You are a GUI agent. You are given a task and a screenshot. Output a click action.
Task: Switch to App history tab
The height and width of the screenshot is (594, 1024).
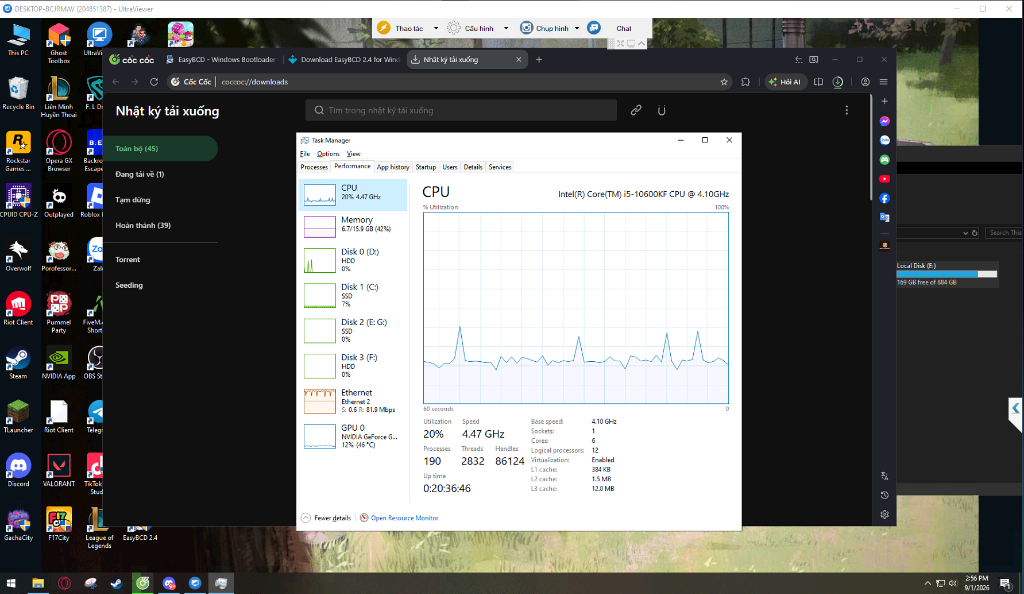point(393,167)
